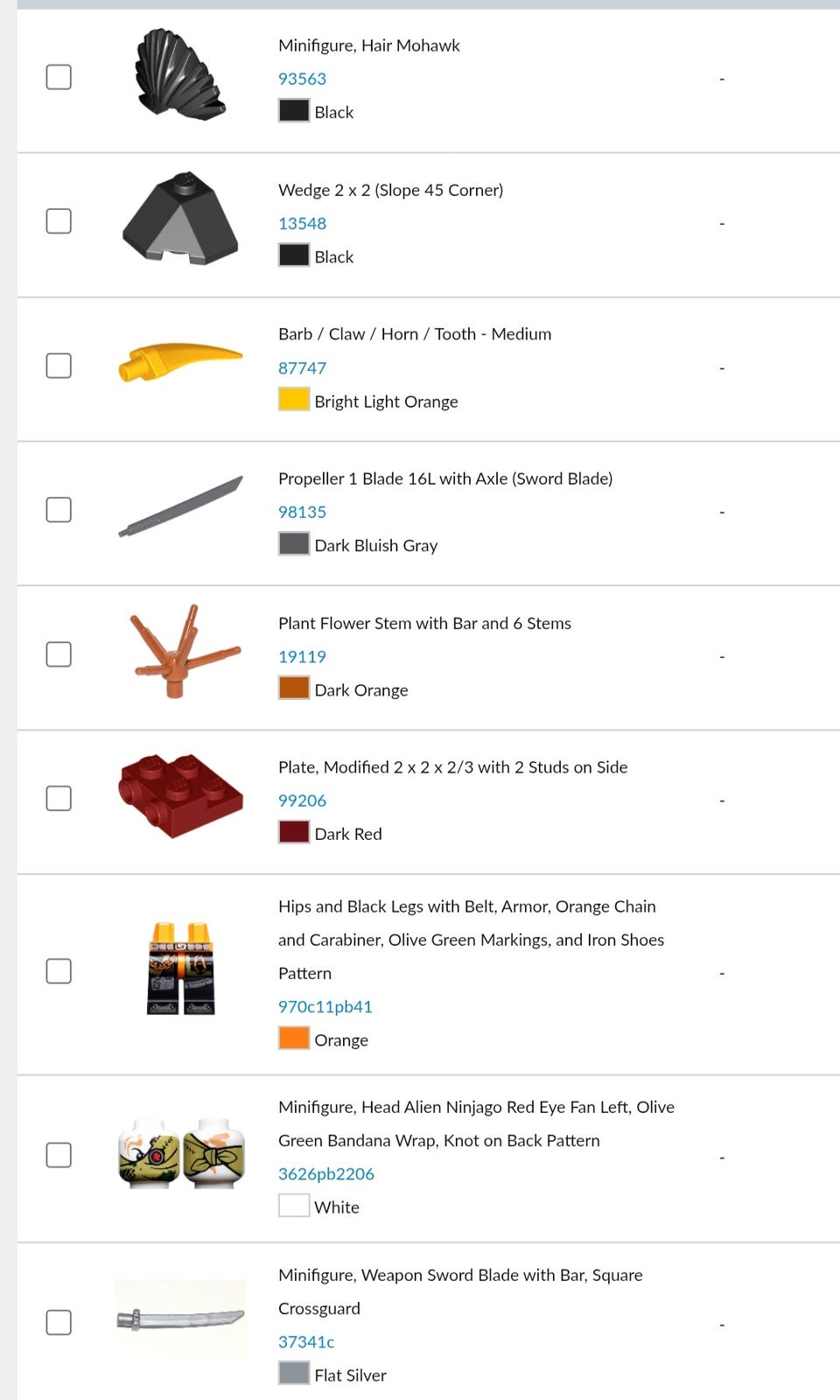View the alien Ninjago head image
Viewport: 840px width, 1400px height.
coord(180,1152)
